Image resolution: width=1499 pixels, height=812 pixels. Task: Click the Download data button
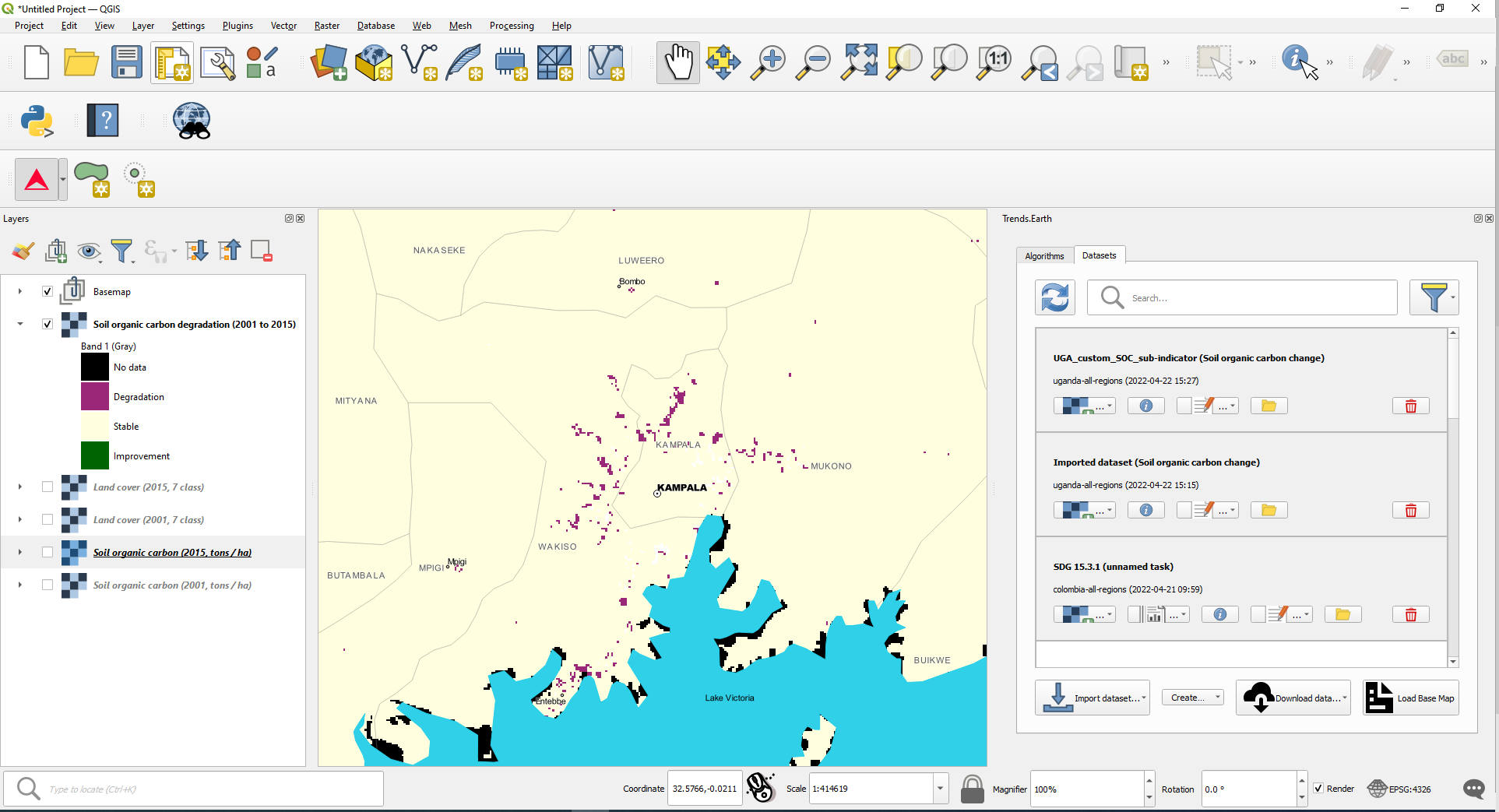point(1293,697)
